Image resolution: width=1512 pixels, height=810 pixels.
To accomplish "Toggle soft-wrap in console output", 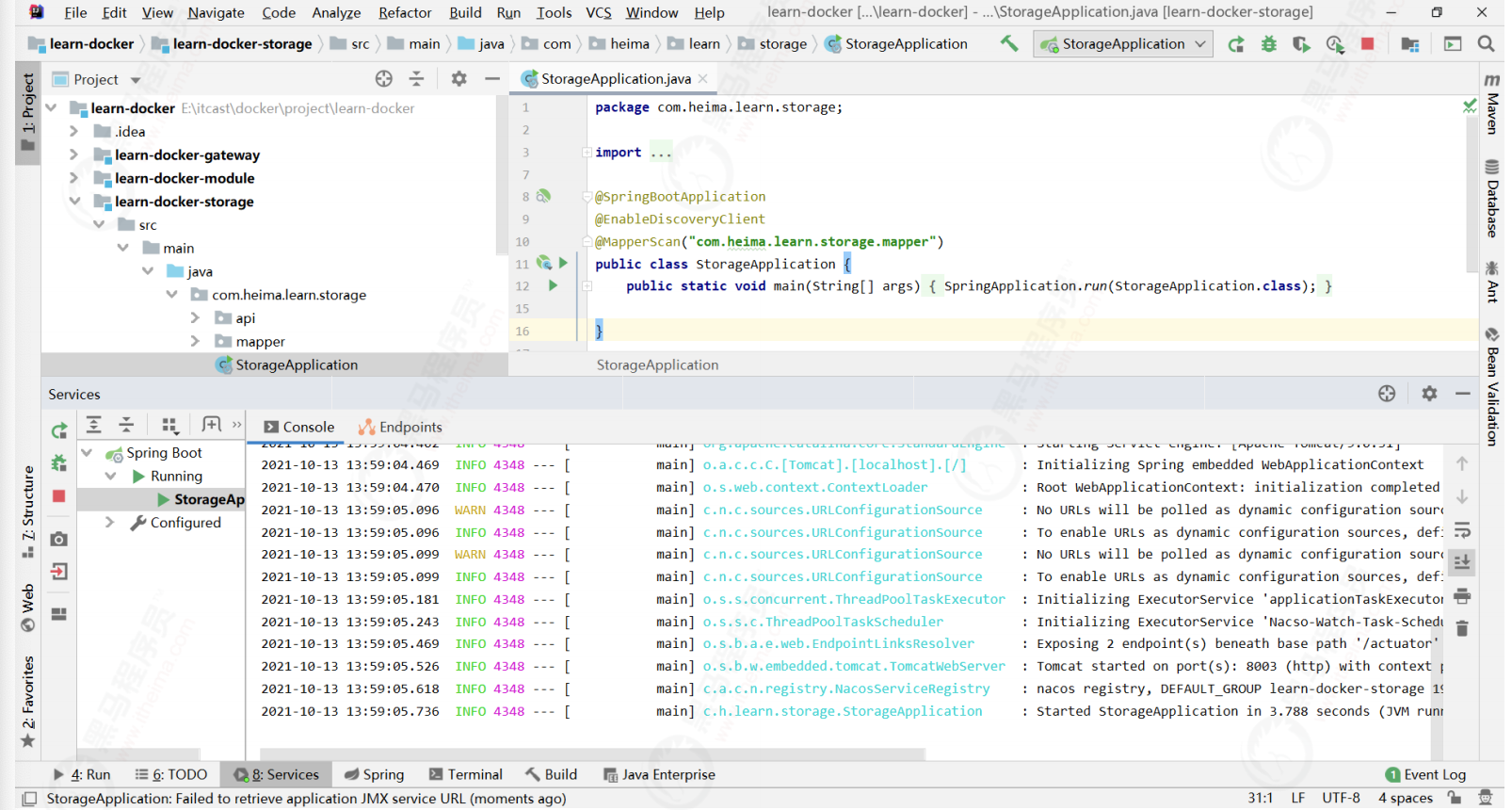I will coord(1462,529).
